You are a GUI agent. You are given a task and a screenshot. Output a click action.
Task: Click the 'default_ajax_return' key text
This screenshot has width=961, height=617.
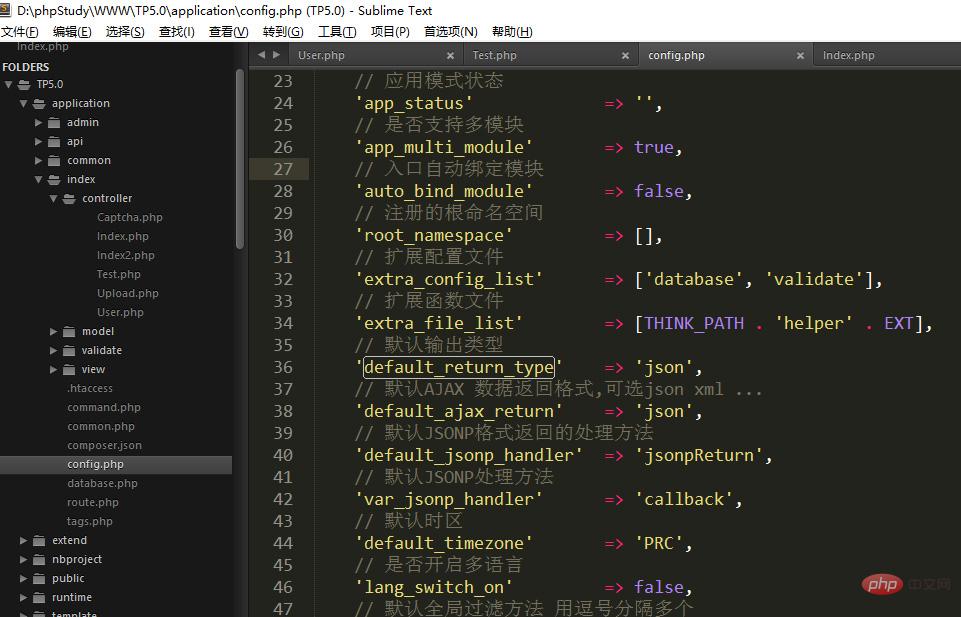[458, 411]
